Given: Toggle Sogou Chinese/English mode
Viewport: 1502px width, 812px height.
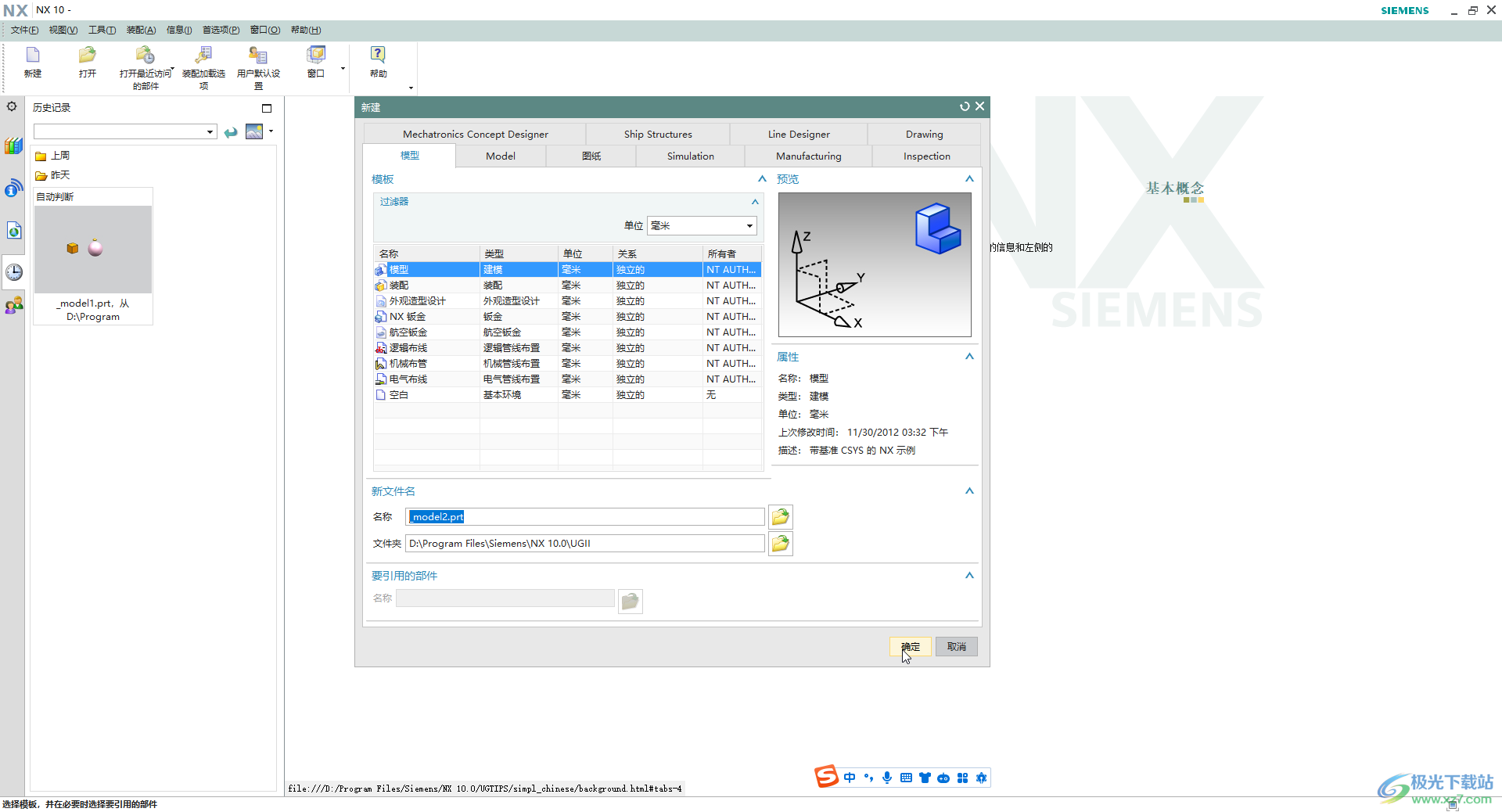Looking at the screenshot, I should [x=850, y=778].
